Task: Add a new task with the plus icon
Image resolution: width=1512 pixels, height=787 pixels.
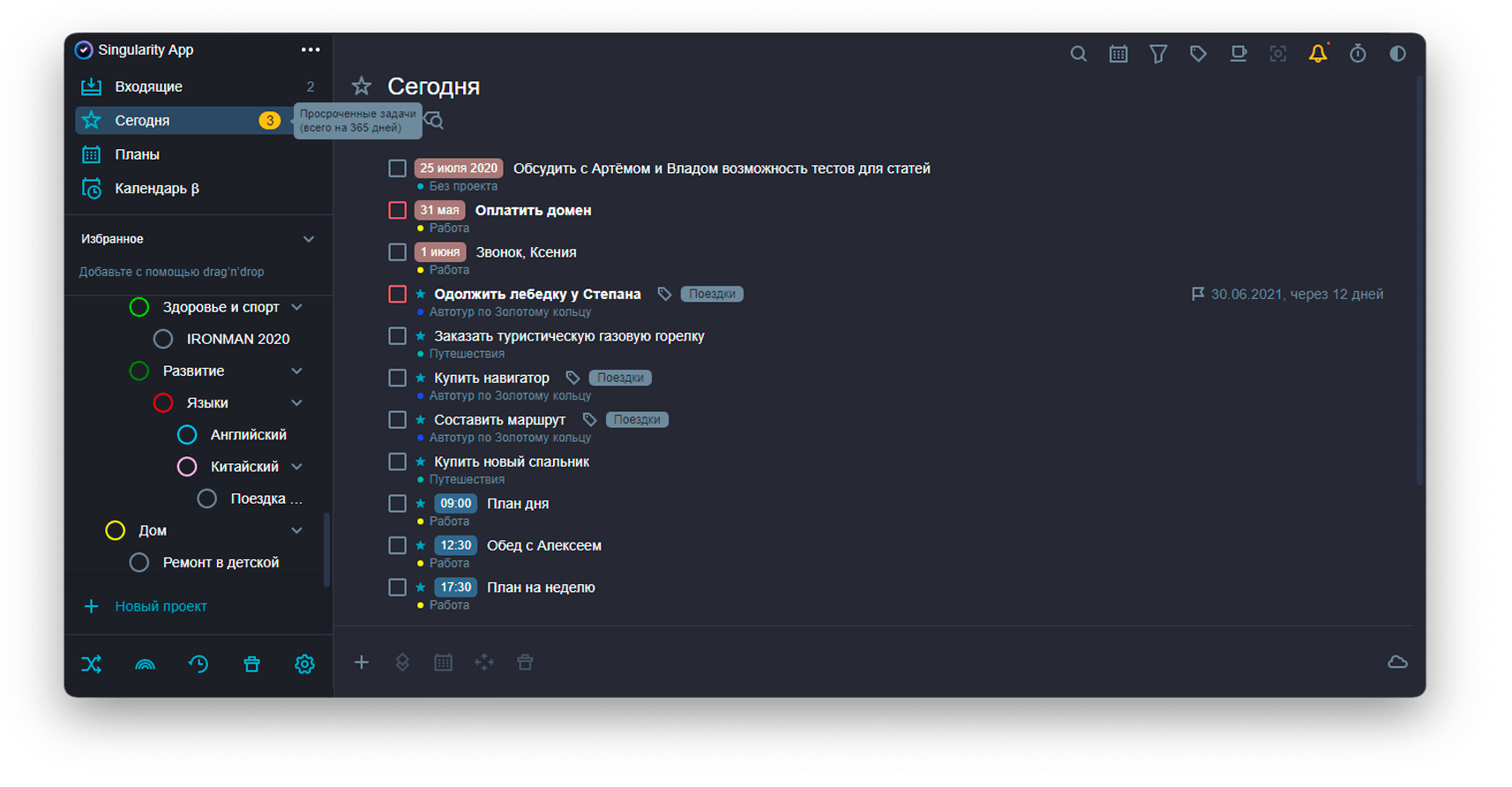Action: (x=362, y=662)
